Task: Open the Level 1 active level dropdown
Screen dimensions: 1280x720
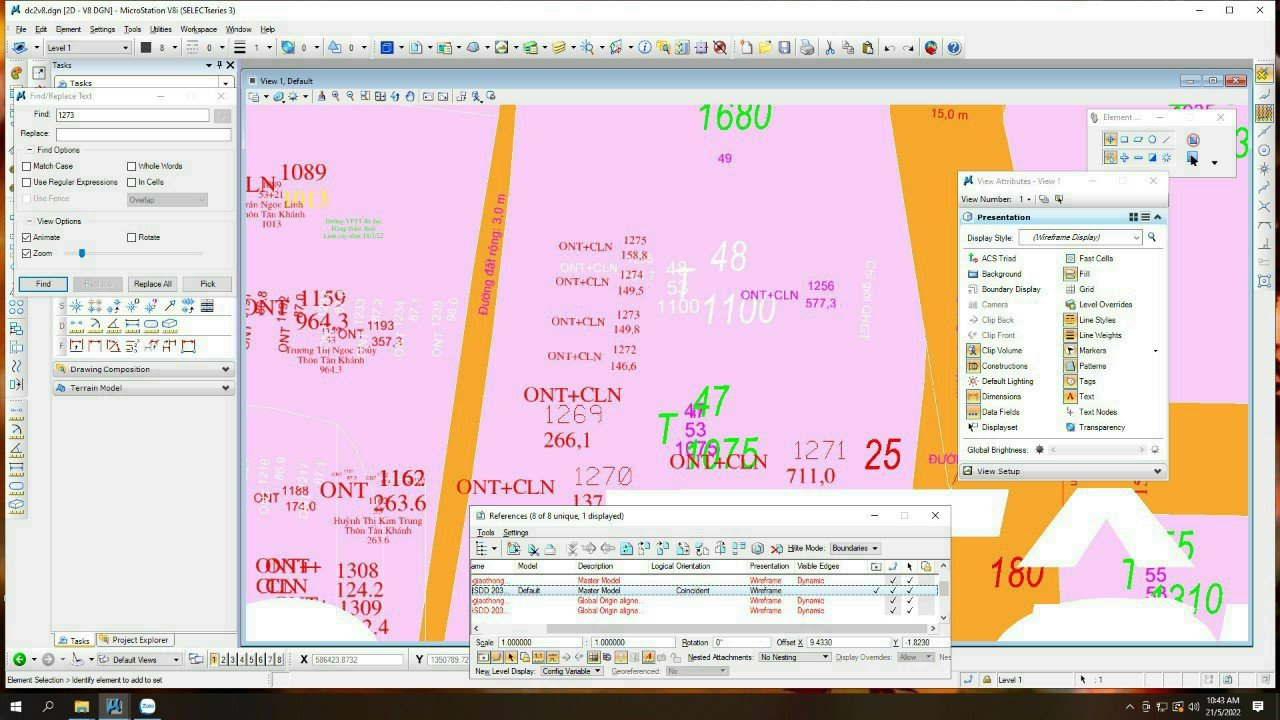Action: (88, 47)
